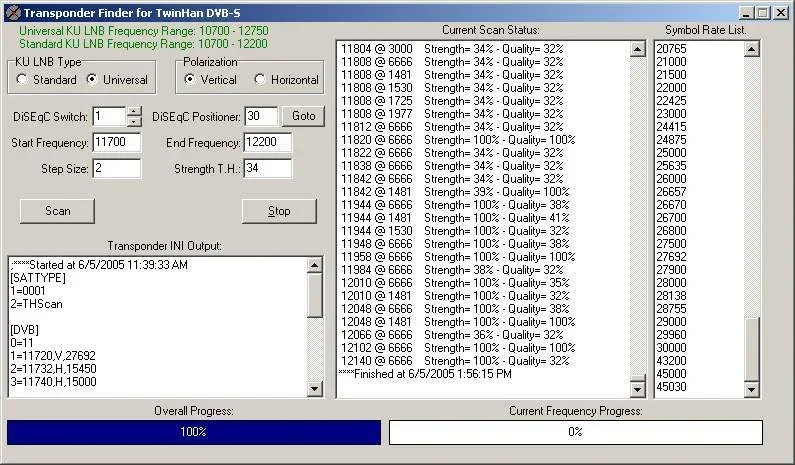Decrease DiSEqC Switch value with down arrow
The width and height of the screenshot is (795, 465).
(134, 122)
